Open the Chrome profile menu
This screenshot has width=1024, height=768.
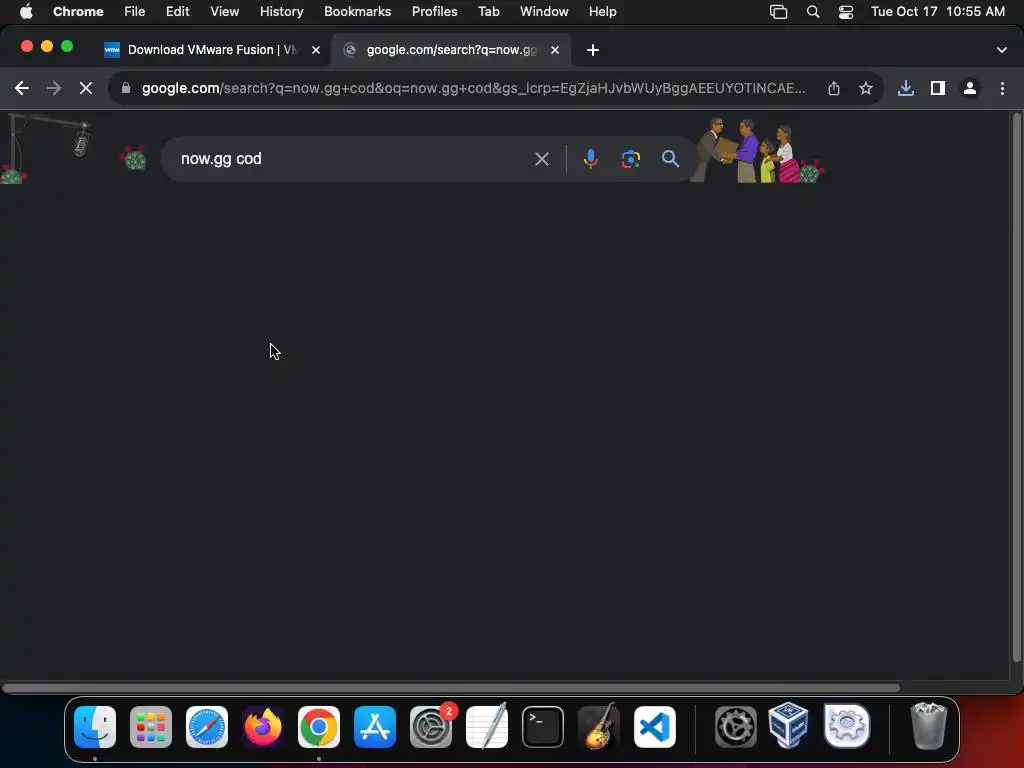970,88
